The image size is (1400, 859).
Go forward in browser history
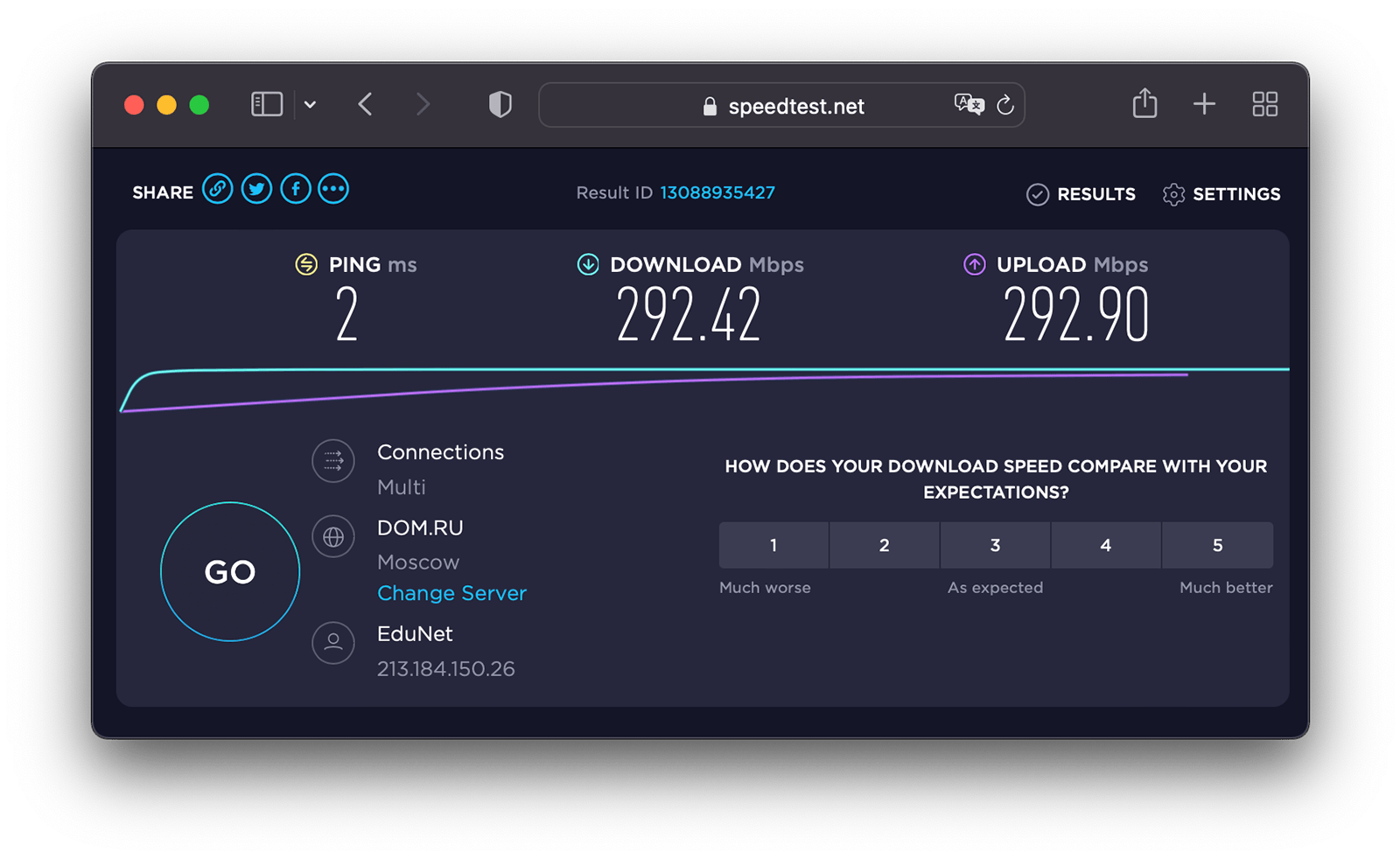pos(423,105)
